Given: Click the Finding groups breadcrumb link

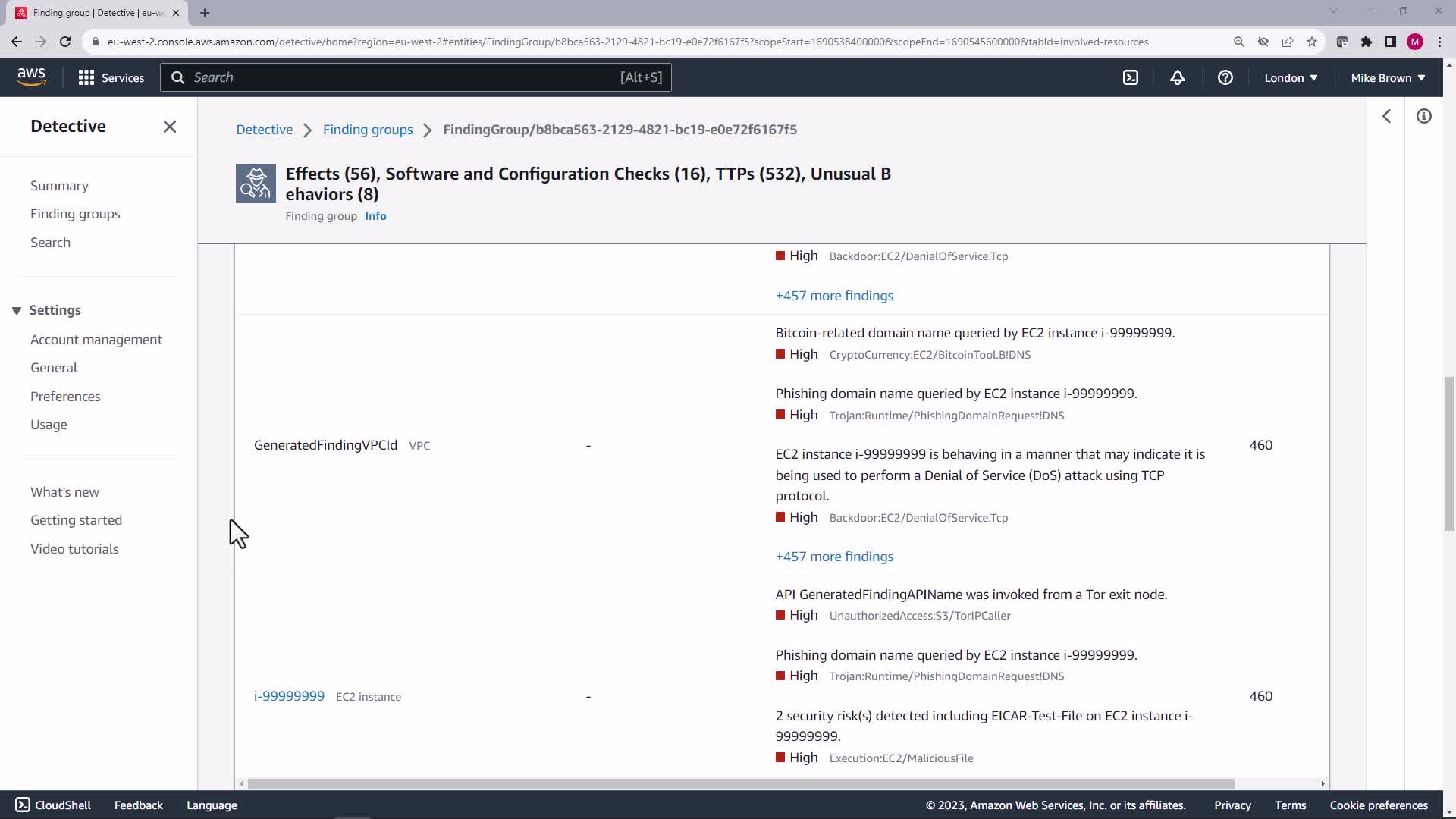Looking at the screenshot, I should coord(368,130).
